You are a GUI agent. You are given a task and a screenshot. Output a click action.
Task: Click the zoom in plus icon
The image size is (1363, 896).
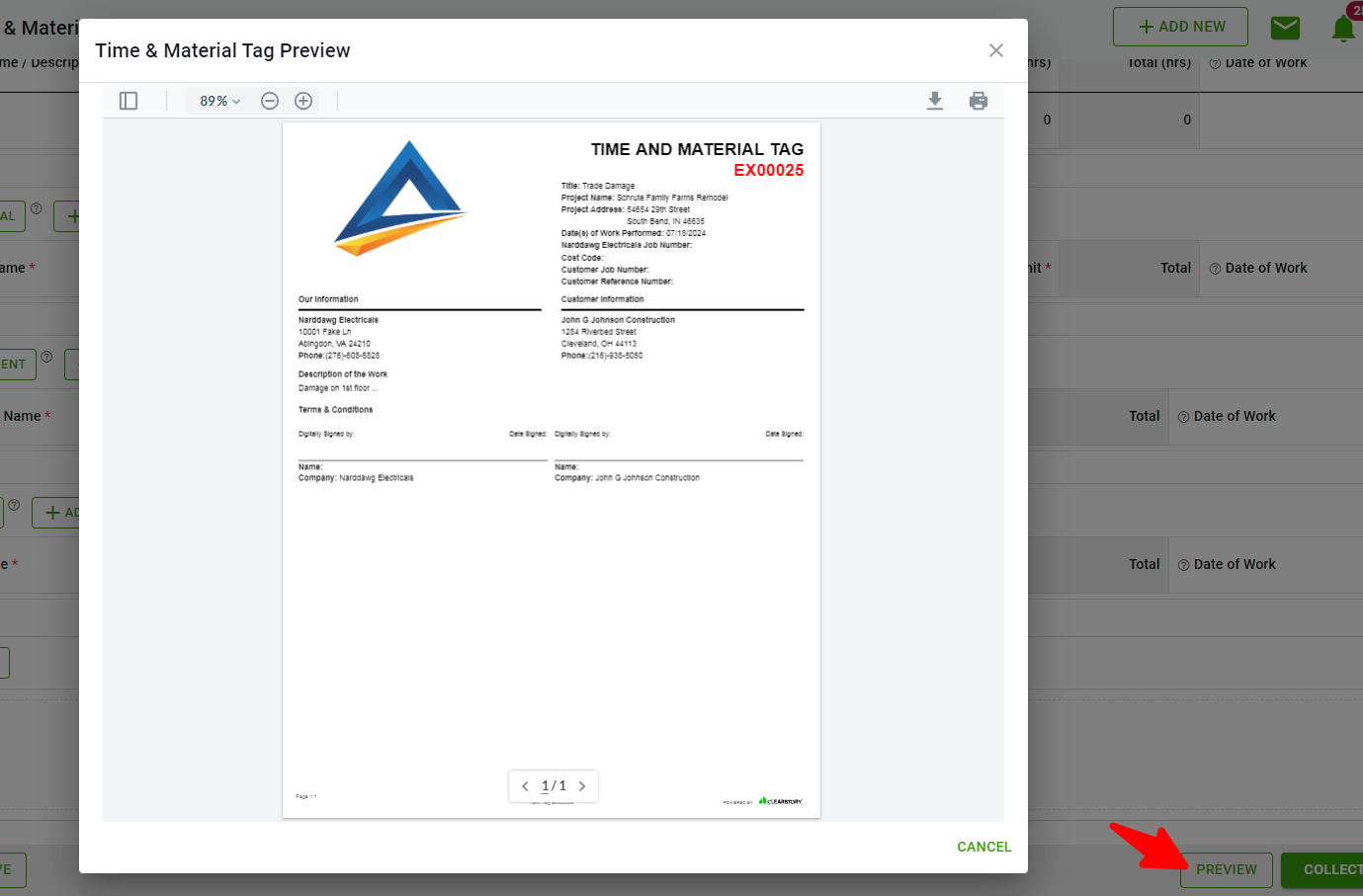tap(303, 101)
